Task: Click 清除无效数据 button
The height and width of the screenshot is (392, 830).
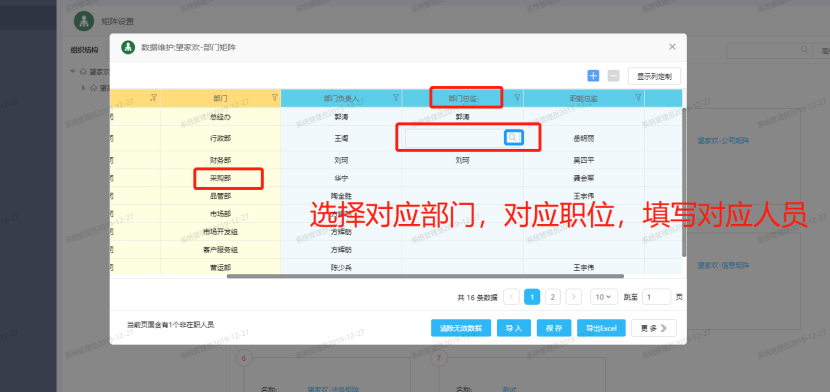Action: click(461, 328)
